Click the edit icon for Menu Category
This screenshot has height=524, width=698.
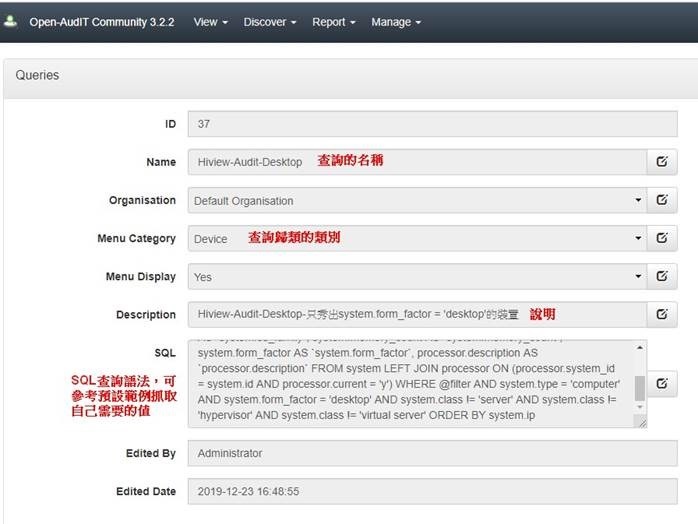pyautogui.click(x=662, y=238)
